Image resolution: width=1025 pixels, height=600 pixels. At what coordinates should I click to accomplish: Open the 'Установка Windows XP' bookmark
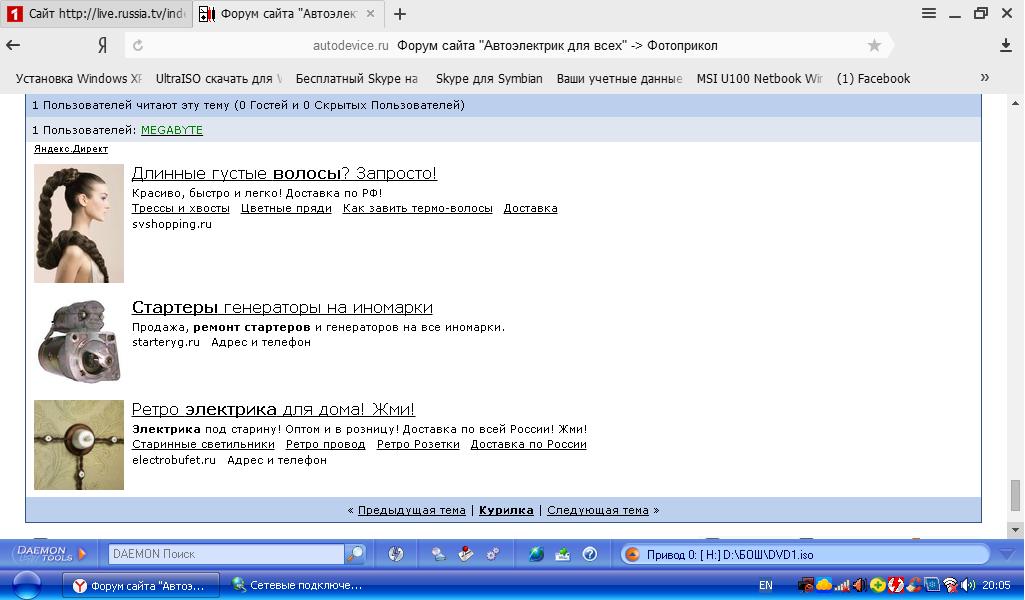(78, 78)
